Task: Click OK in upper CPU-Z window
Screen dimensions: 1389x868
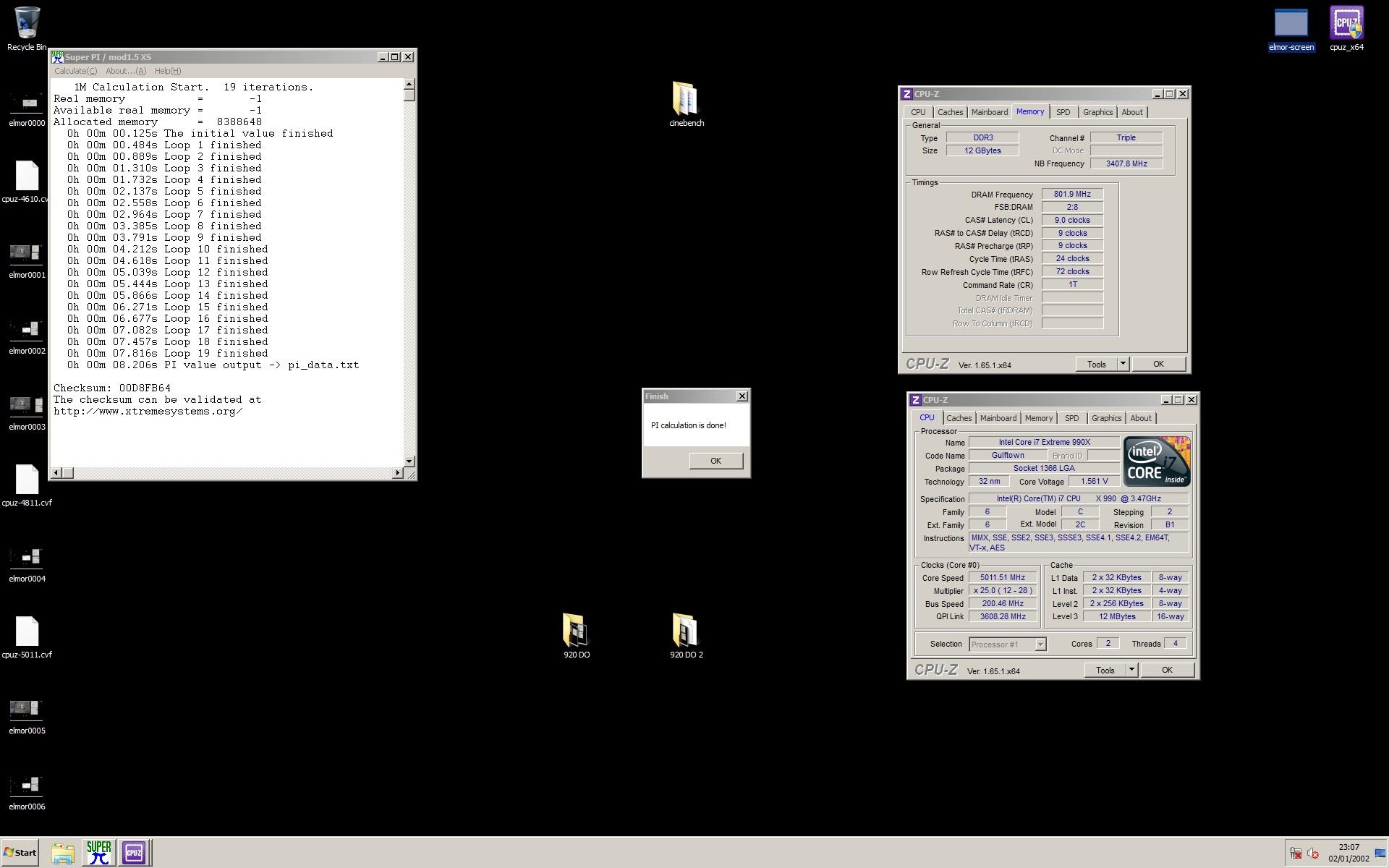Action: pos(1158,365)
